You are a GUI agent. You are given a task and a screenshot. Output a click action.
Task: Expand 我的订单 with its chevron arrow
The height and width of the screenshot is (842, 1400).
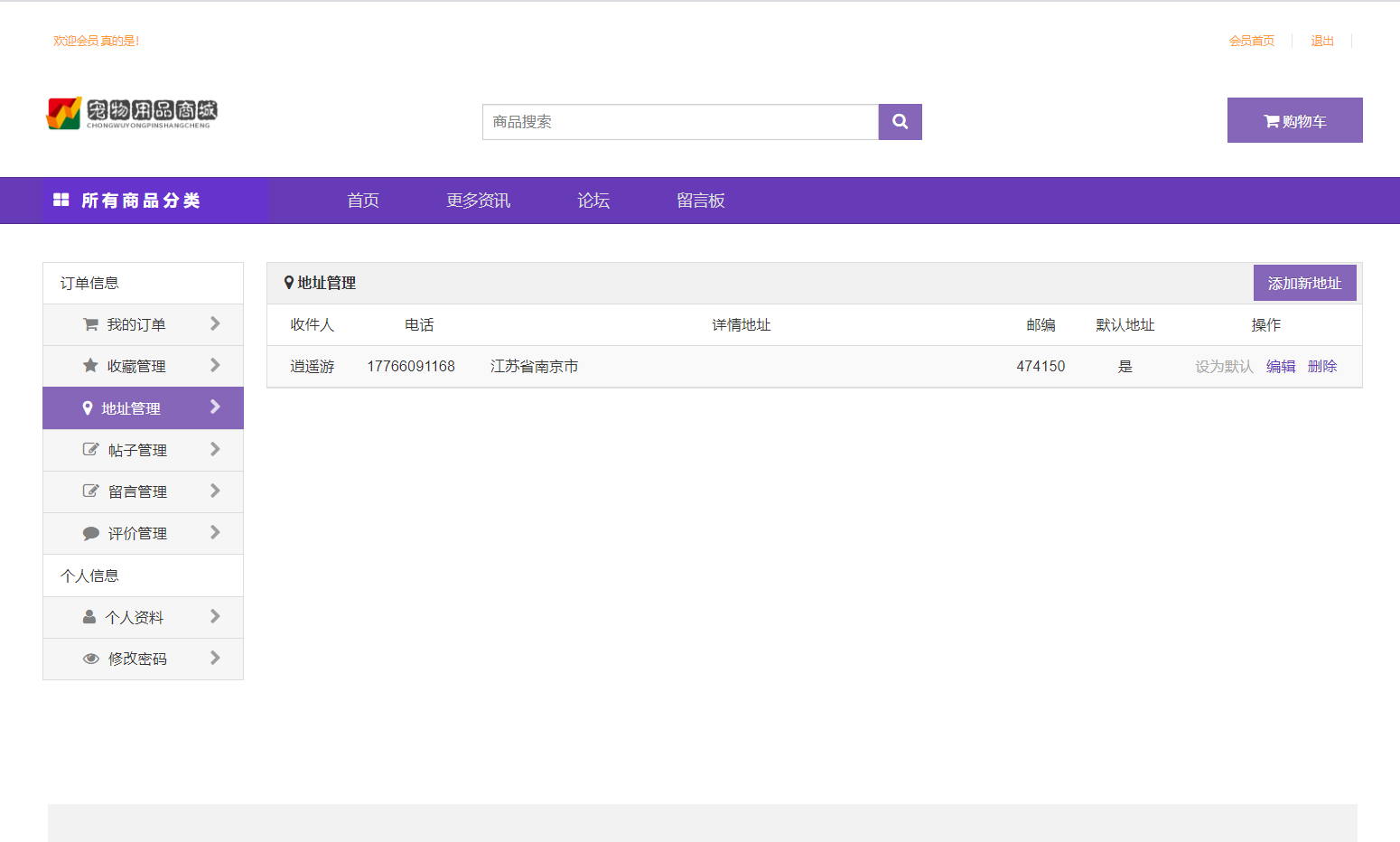[215, 323]
